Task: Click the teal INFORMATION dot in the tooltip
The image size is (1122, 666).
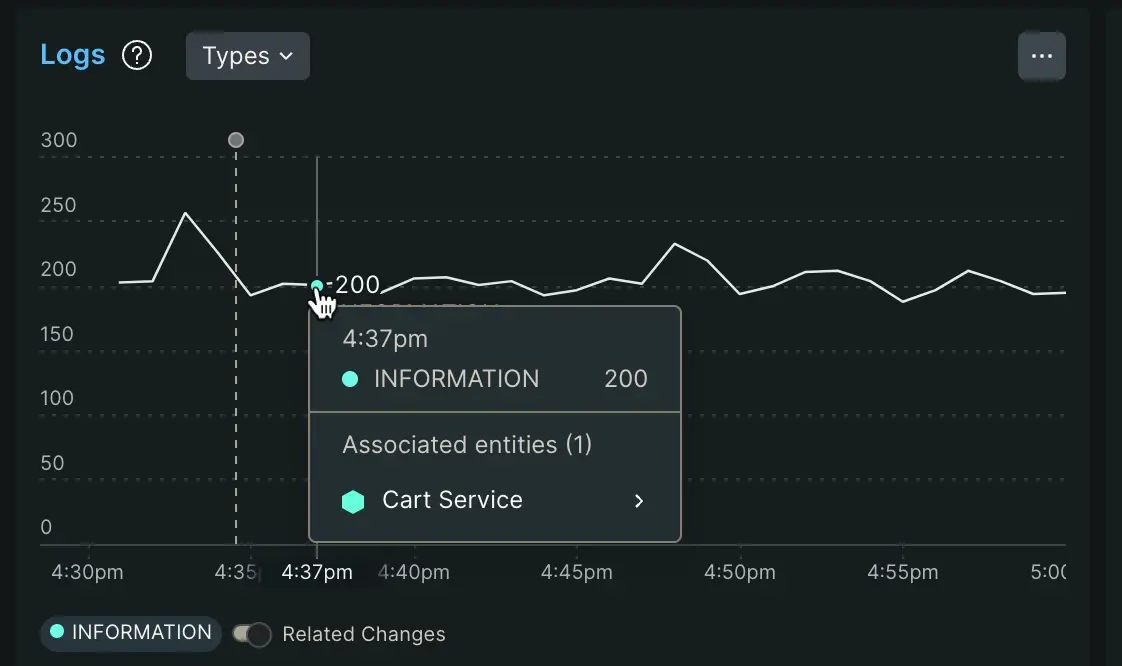Action: coord(350,379)
